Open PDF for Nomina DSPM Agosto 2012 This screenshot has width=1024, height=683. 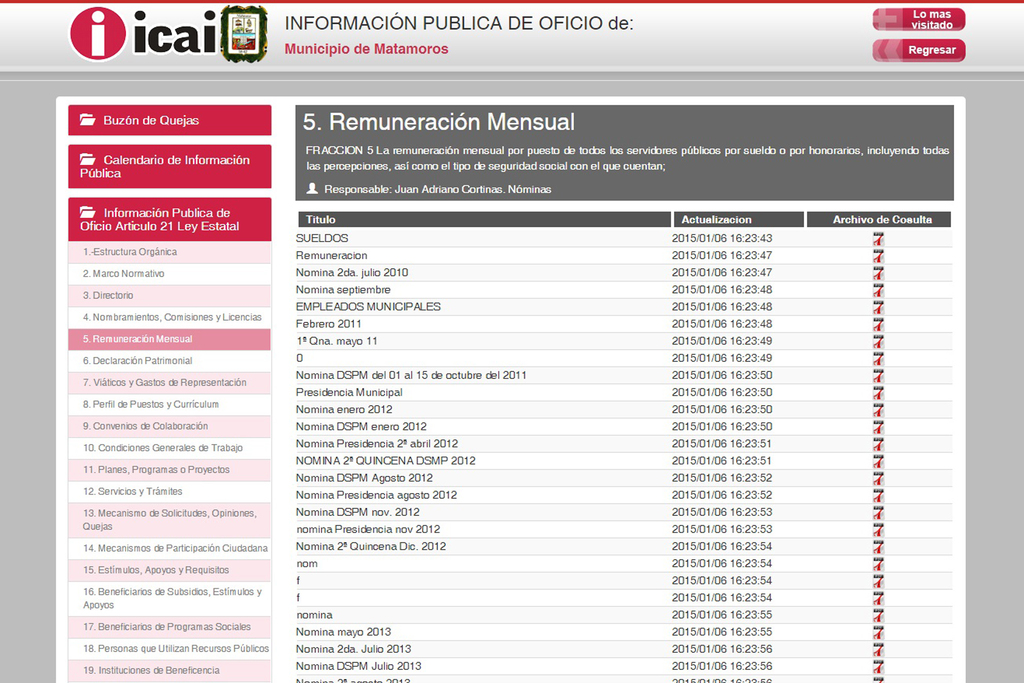[878, 478]
